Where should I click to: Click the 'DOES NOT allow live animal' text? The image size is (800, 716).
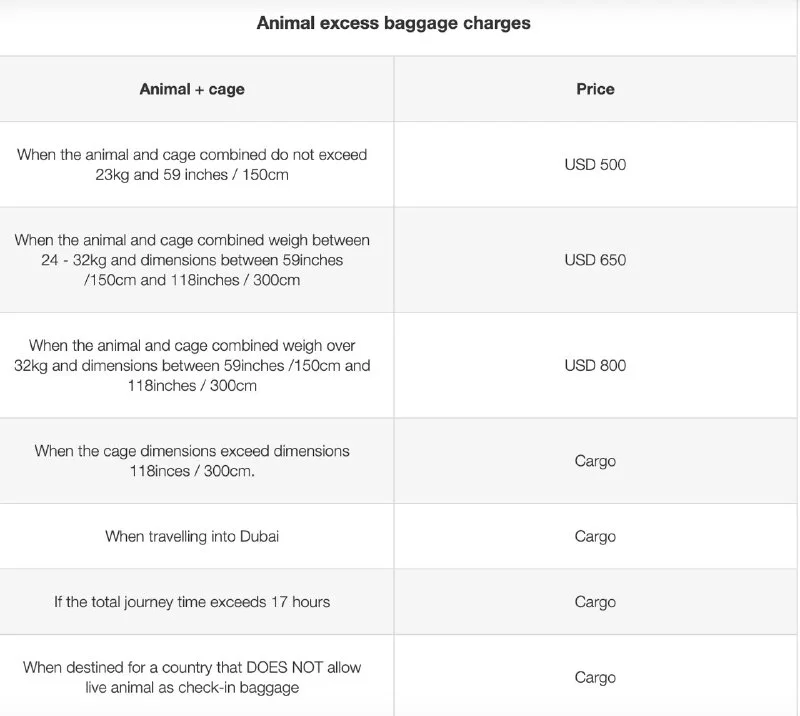[192, 667]
